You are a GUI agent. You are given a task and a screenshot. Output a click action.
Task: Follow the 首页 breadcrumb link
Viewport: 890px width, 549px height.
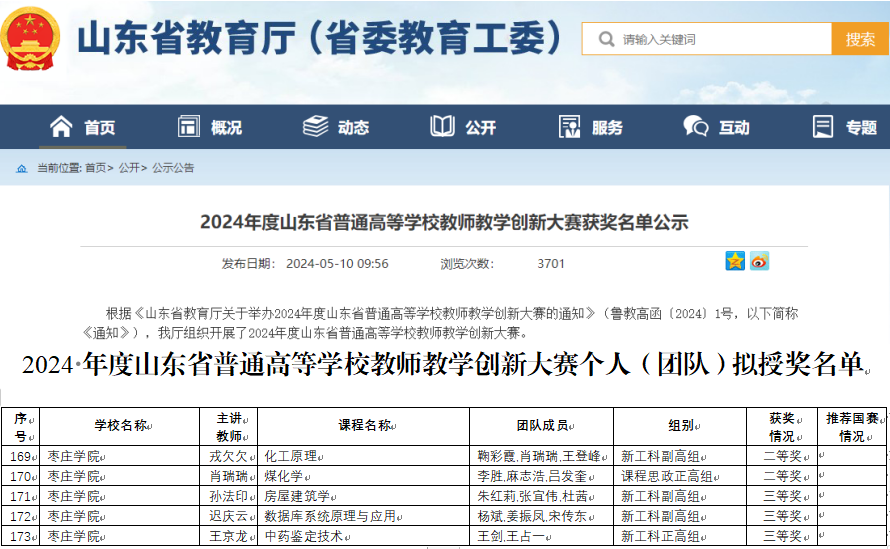(95, 169)
